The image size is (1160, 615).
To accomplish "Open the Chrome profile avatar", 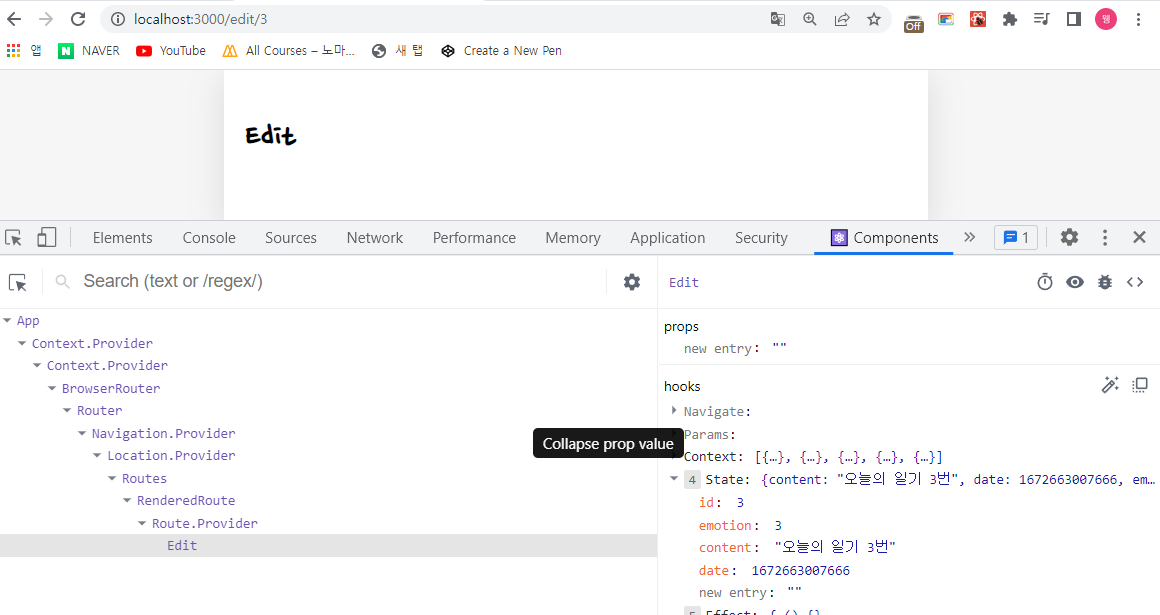I will 1106,19.
